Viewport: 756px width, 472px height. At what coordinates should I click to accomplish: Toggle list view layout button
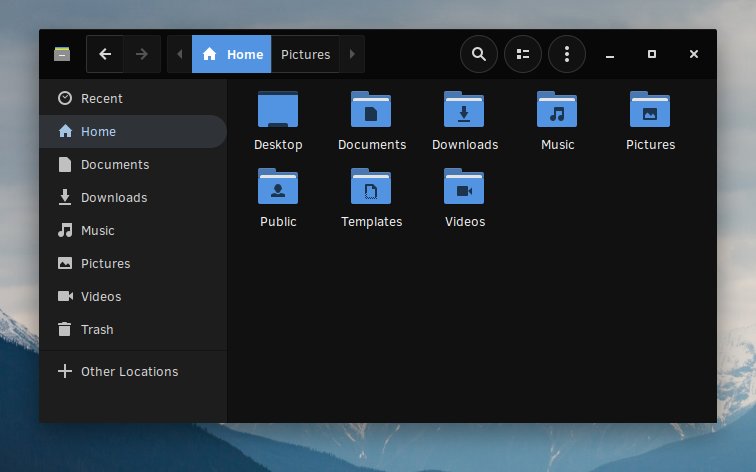pyautogui.click(x=522, y=54)
